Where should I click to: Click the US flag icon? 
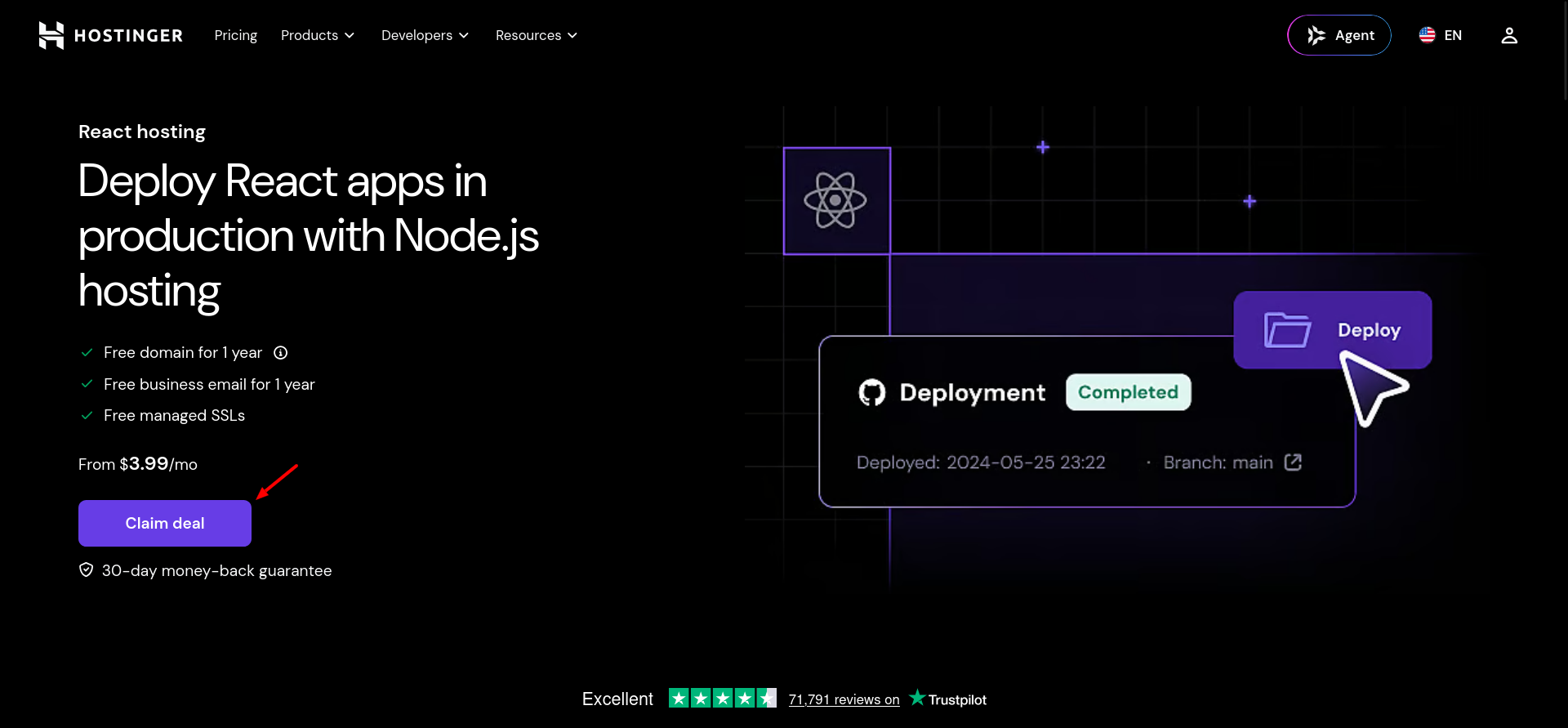pos(1427,35)
